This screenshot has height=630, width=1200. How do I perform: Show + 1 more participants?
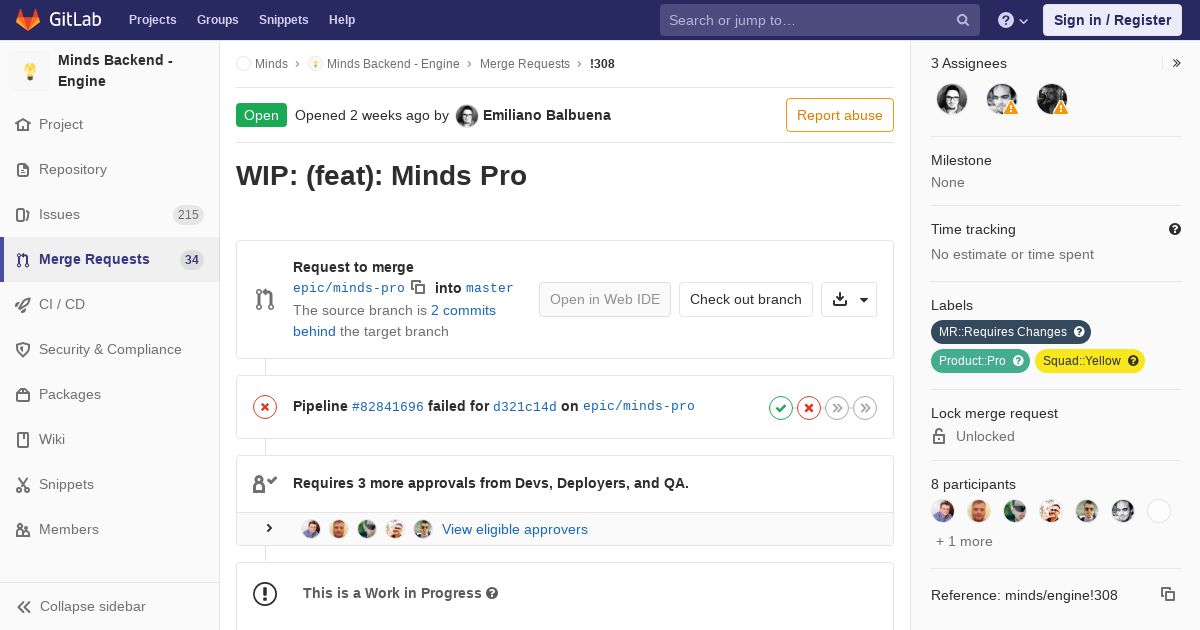coord(964,541)
